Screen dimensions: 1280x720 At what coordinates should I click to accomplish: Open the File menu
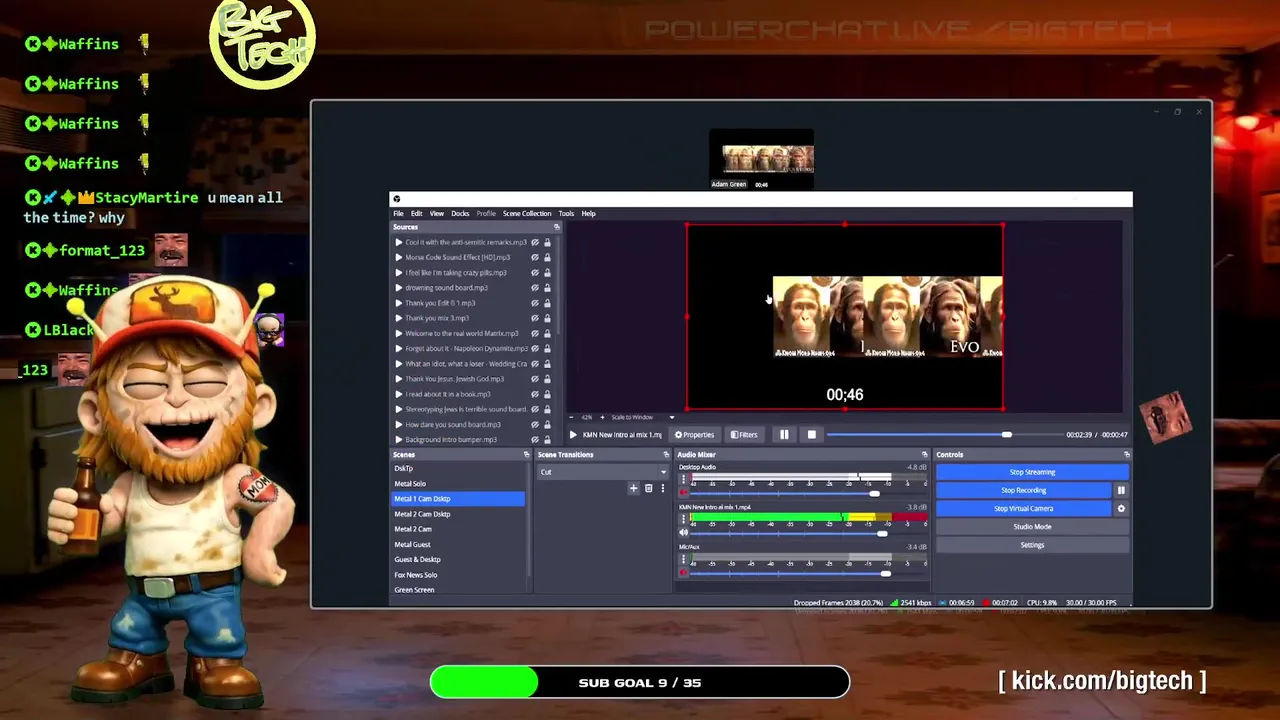[398, 213]
